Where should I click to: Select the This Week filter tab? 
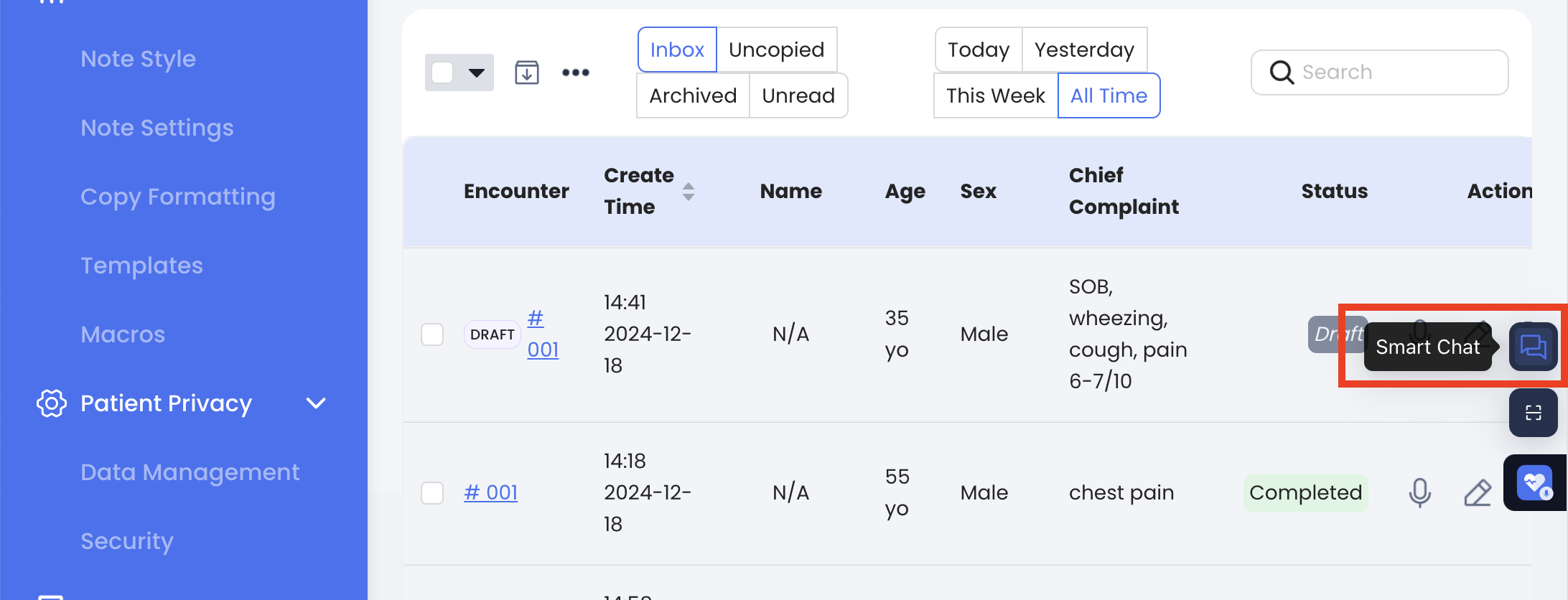click(x=995, y=95)
